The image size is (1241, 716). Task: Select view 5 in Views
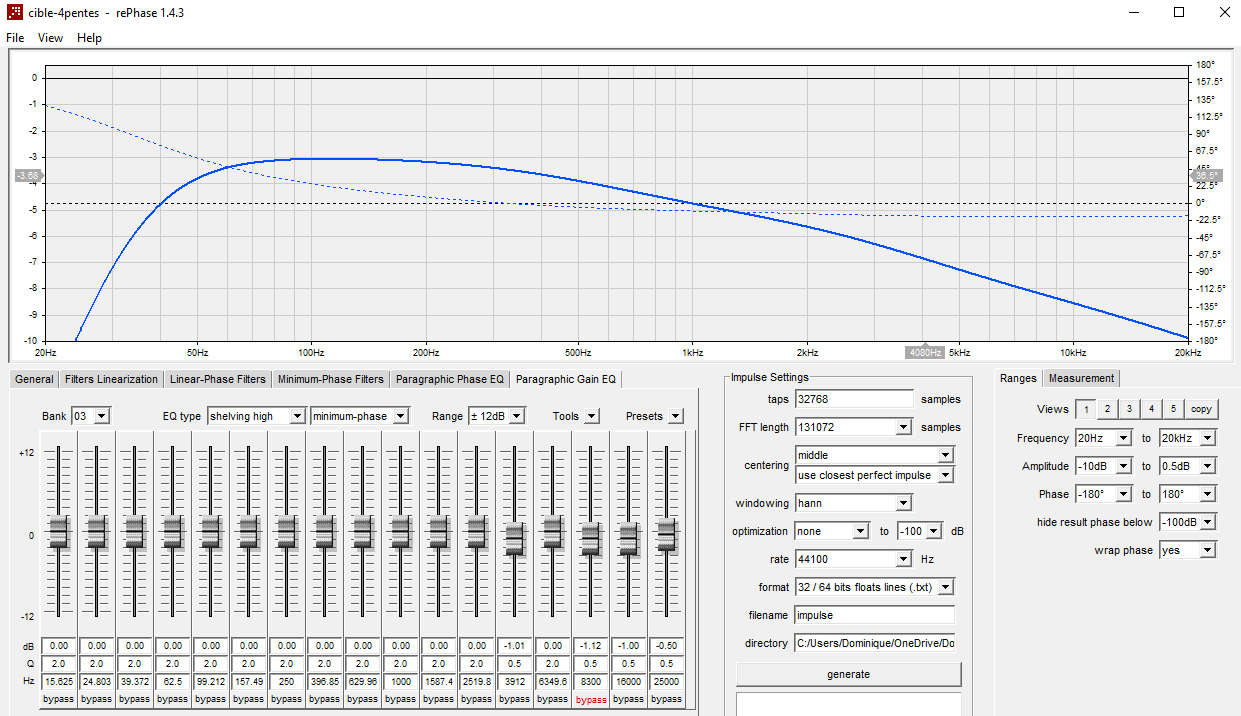(x=1173, y=409)
